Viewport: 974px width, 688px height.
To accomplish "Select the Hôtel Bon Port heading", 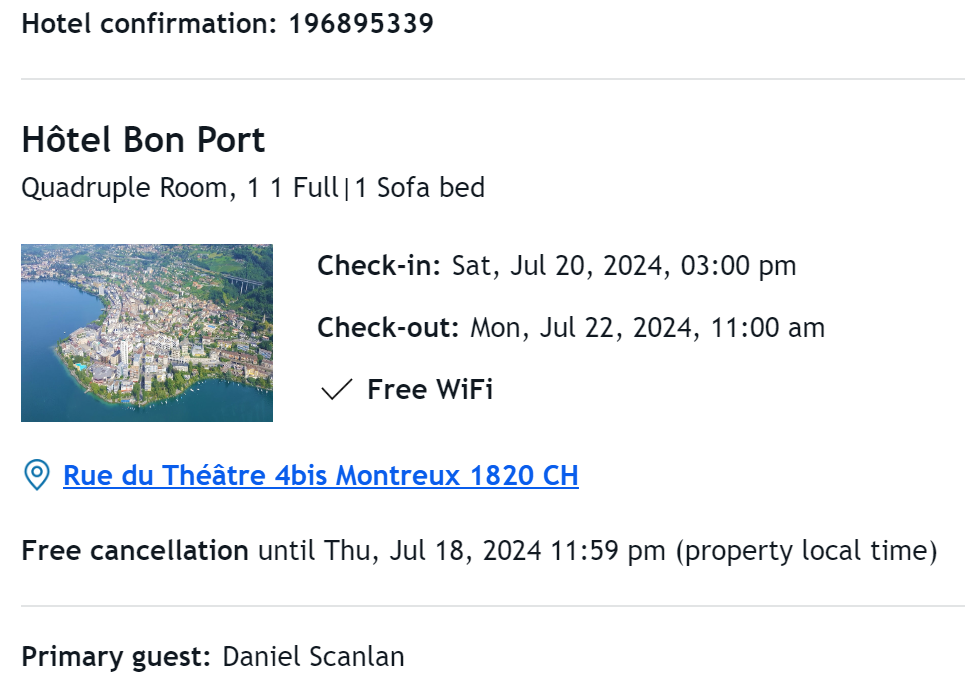I will (x=143, y=139).
